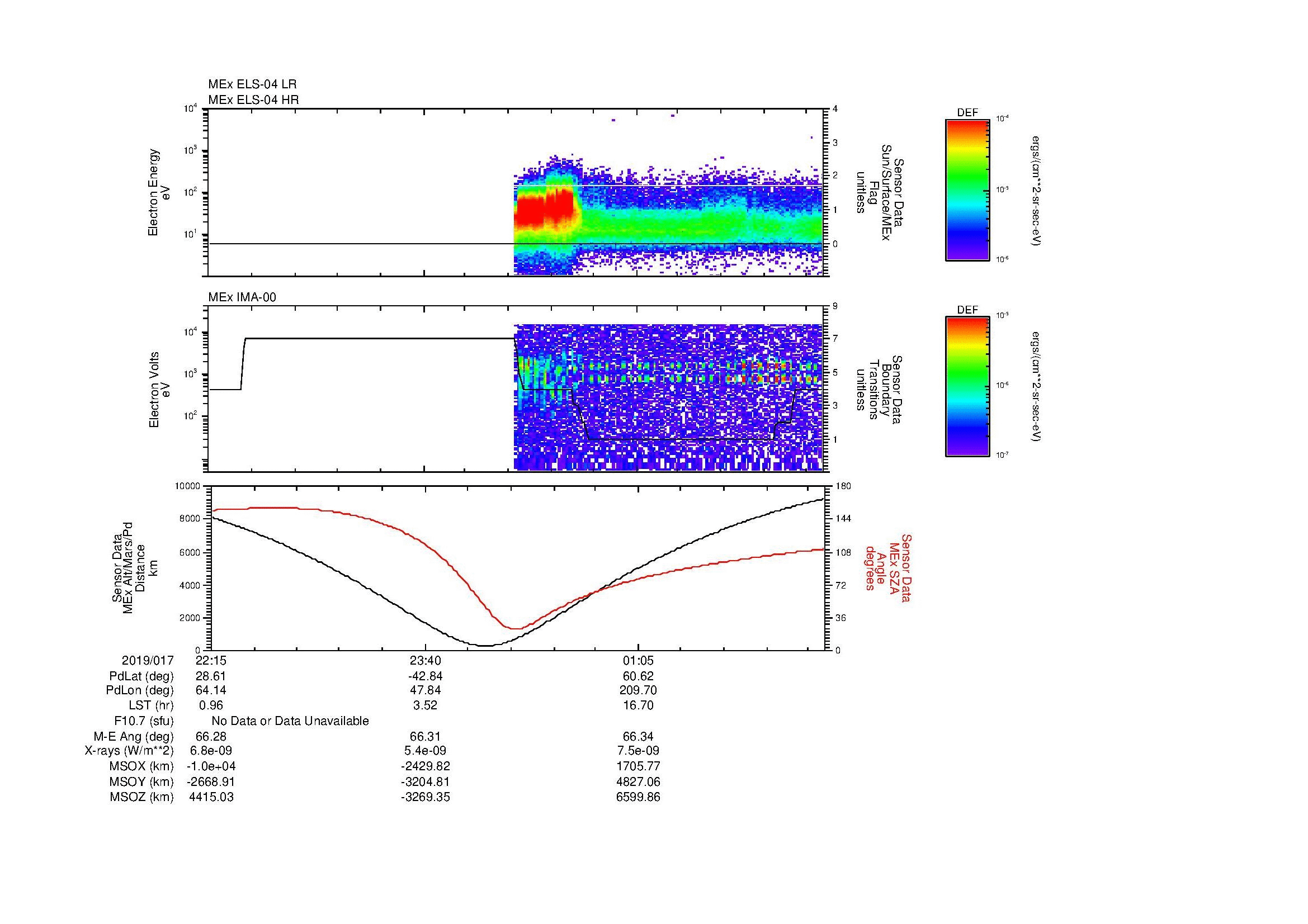The image size is (1308, 924).
Task: Click the MSOY value '4827.06'
Action: (x=638, y=781)
